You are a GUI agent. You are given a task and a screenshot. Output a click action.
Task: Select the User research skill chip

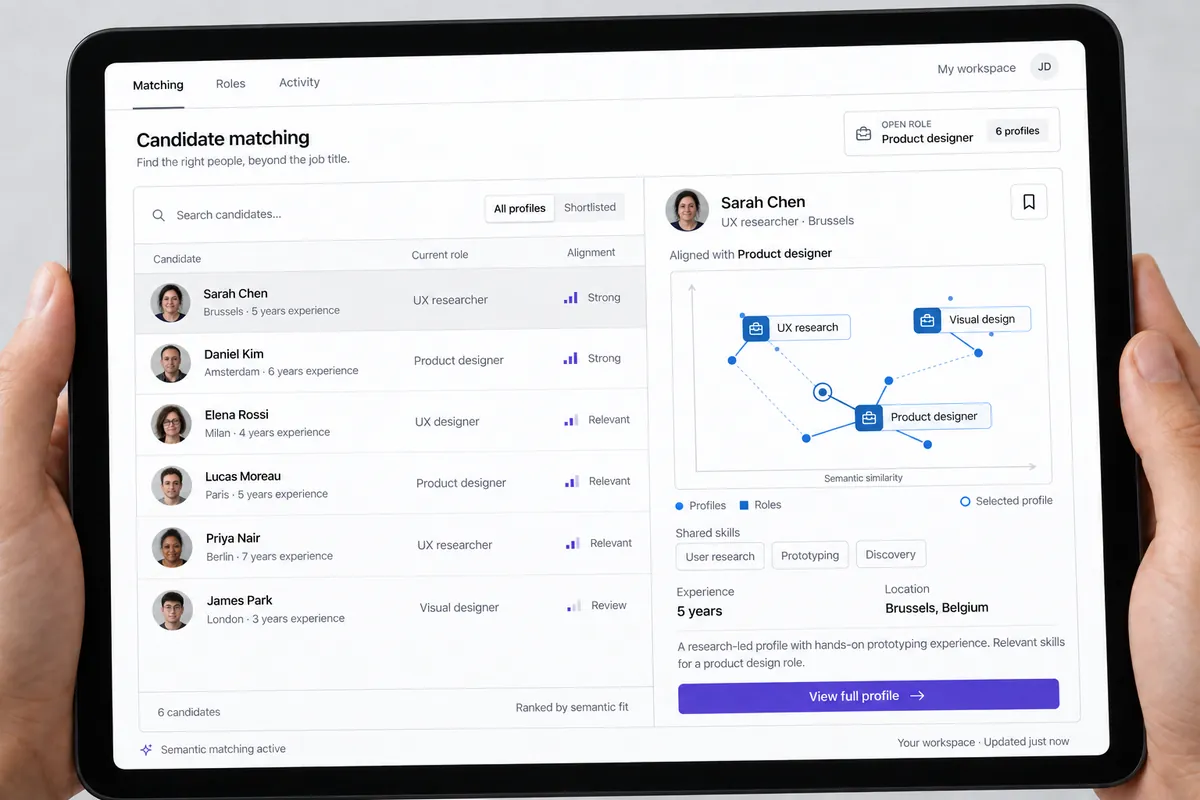[x=720, y=556]
